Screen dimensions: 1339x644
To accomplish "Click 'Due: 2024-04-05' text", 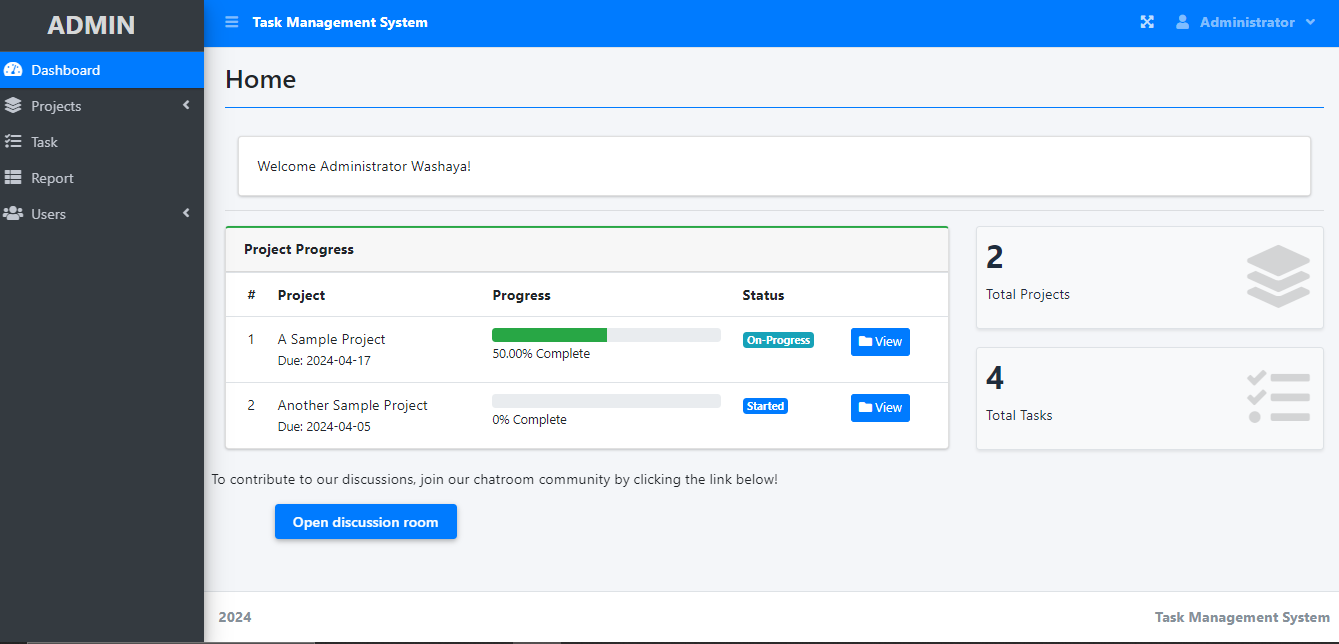I will click(x=324, y=426).
